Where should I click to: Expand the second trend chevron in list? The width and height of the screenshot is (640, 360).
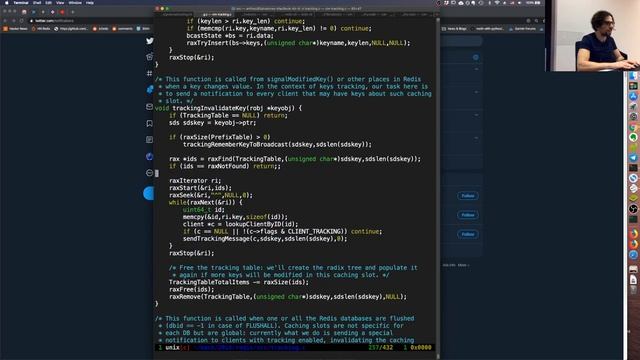tap(476, 92)
